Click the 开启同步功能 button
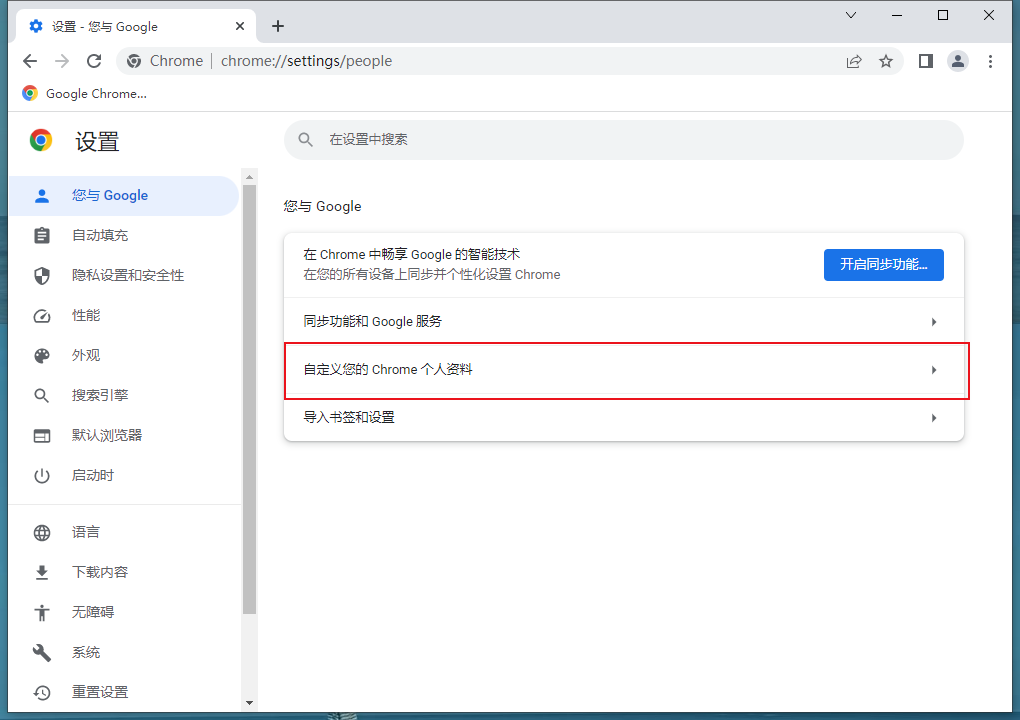The height and width of the screenshot is (720, 1020). 883,264
